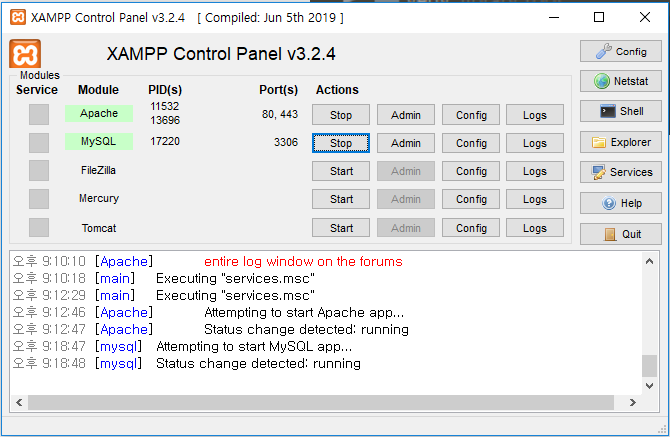Open the Tomcat Config menu

click(471, 228)
